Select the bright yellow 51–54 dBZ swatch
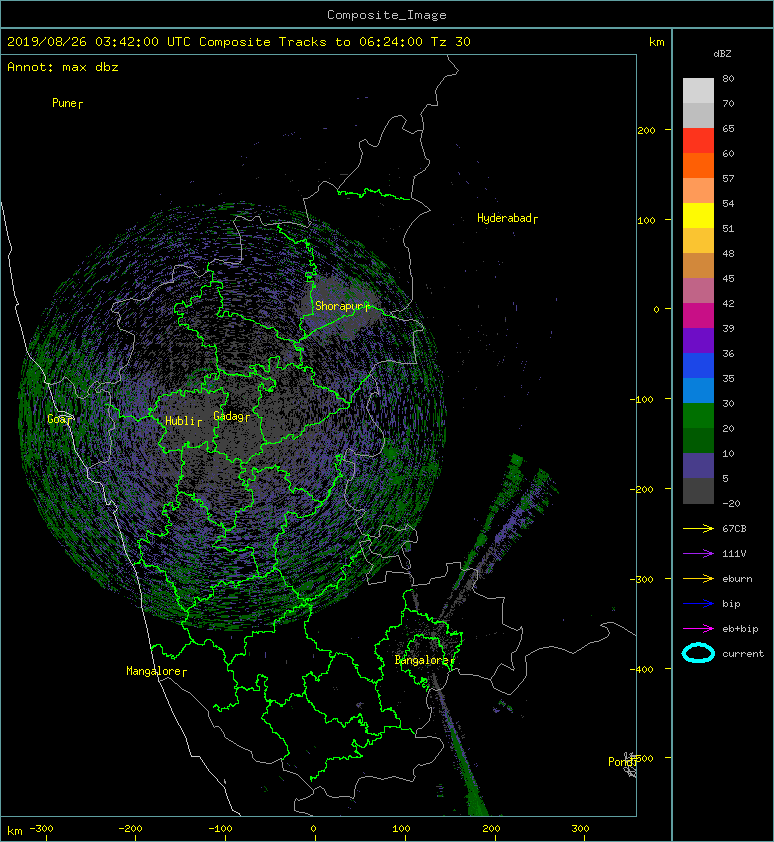Image resolution: width=774 pixels, height=842 pixels. click(698, 215)
